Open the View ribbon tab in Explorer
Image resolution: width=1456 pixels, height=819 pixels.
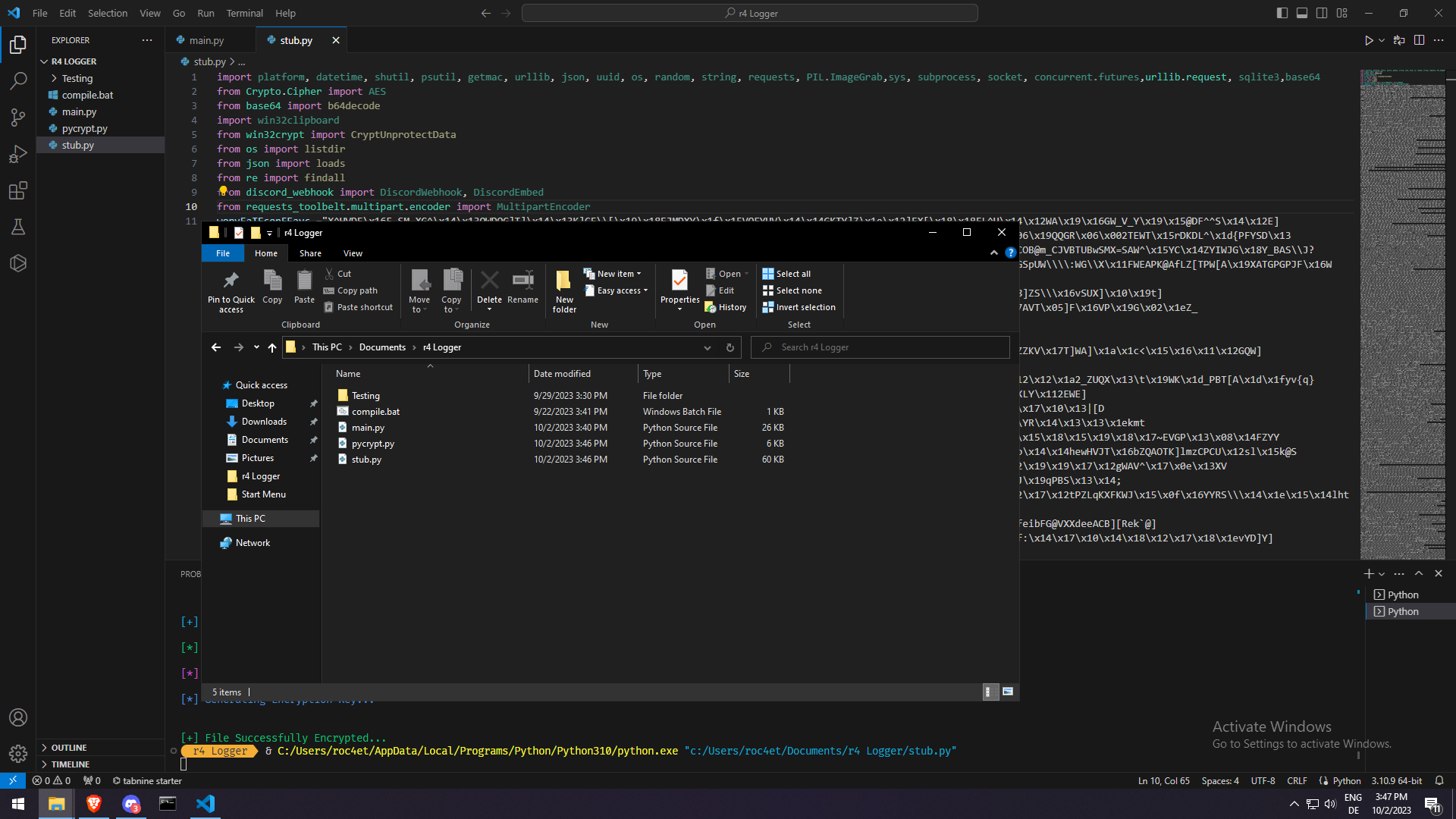[x=353, y=253]
